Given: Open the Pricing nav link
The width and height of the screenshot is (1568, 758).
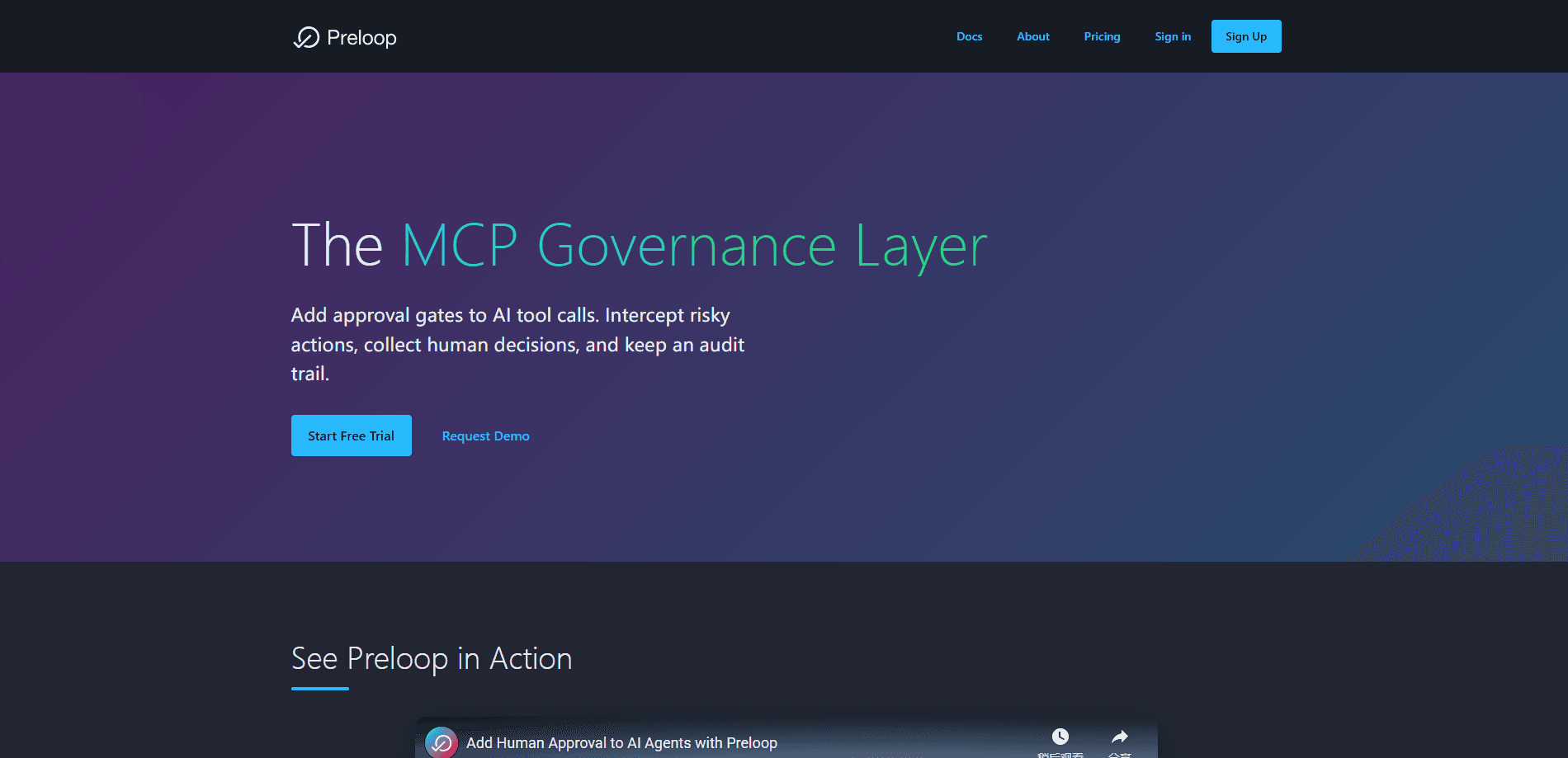Looking at the screenshot, I should tap(1102, 36).
